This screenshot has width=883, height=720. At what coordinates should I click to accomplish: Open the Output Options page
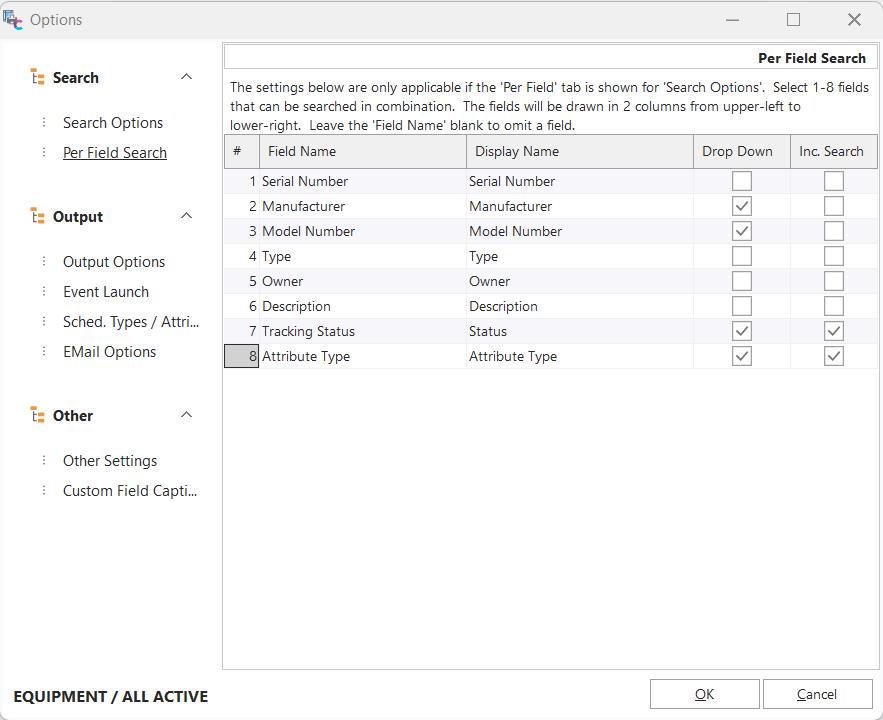pyautogui.click(x=114, y=262)
